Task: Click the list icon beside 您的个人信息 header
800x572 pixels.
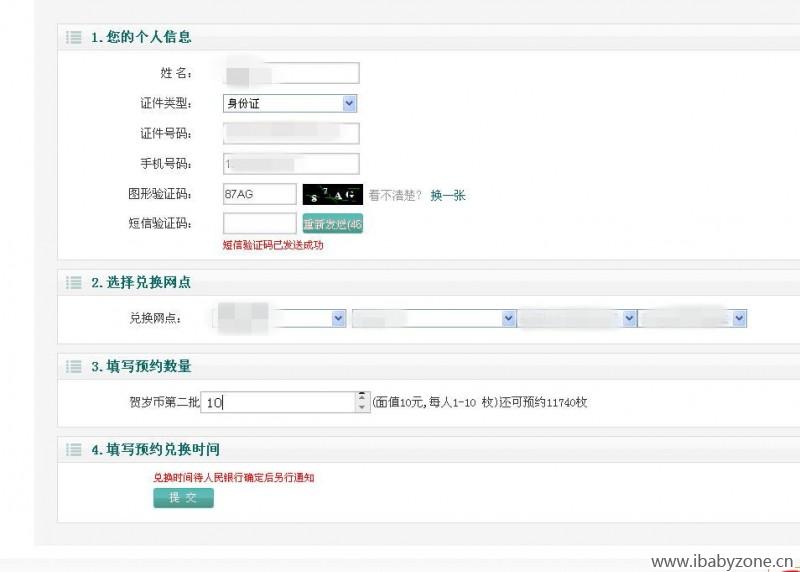Action: click(x=74, y=37)
